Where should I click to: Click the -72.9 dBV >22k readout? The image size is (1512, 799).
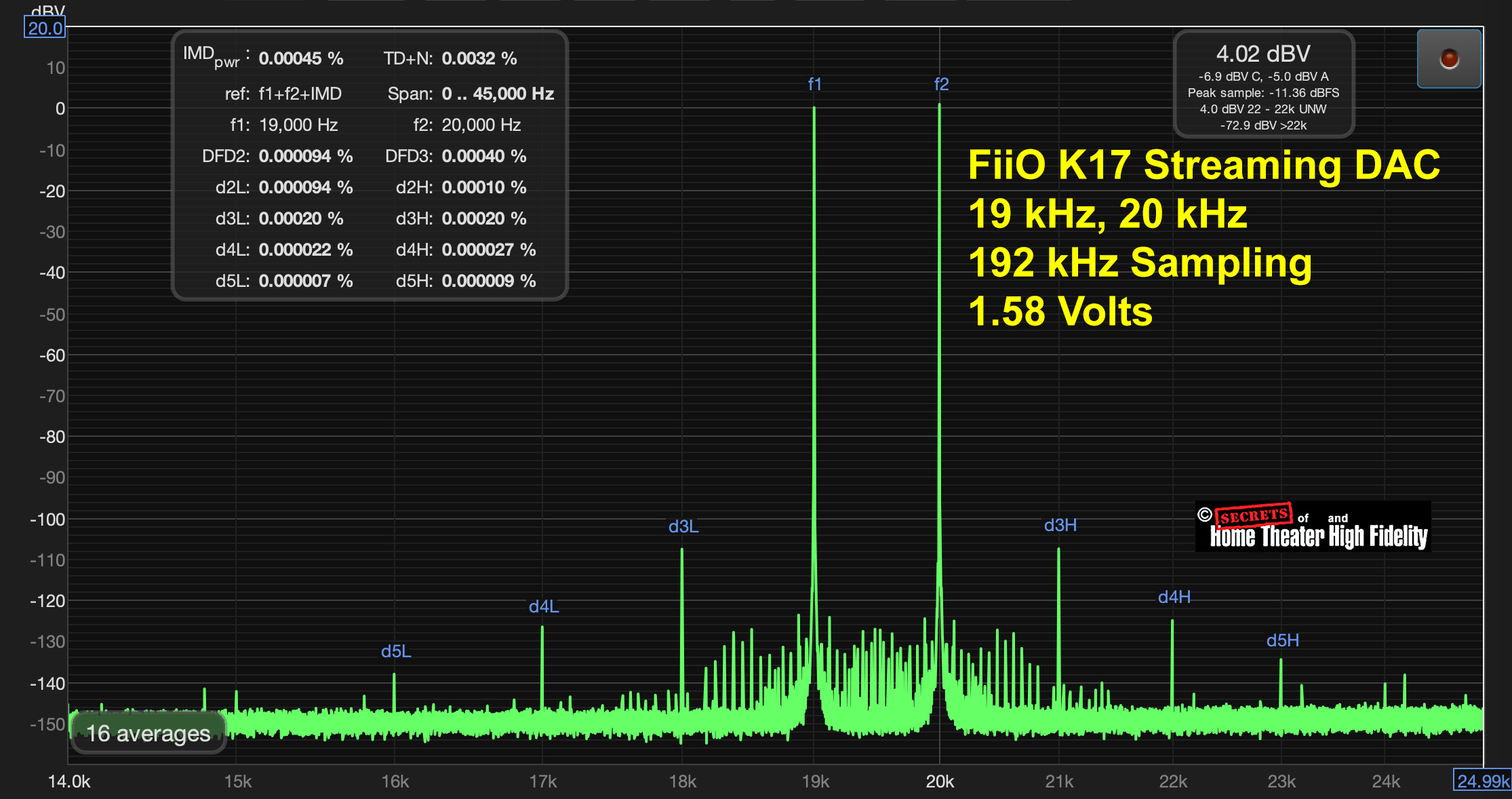click(x=1263, y=125)
